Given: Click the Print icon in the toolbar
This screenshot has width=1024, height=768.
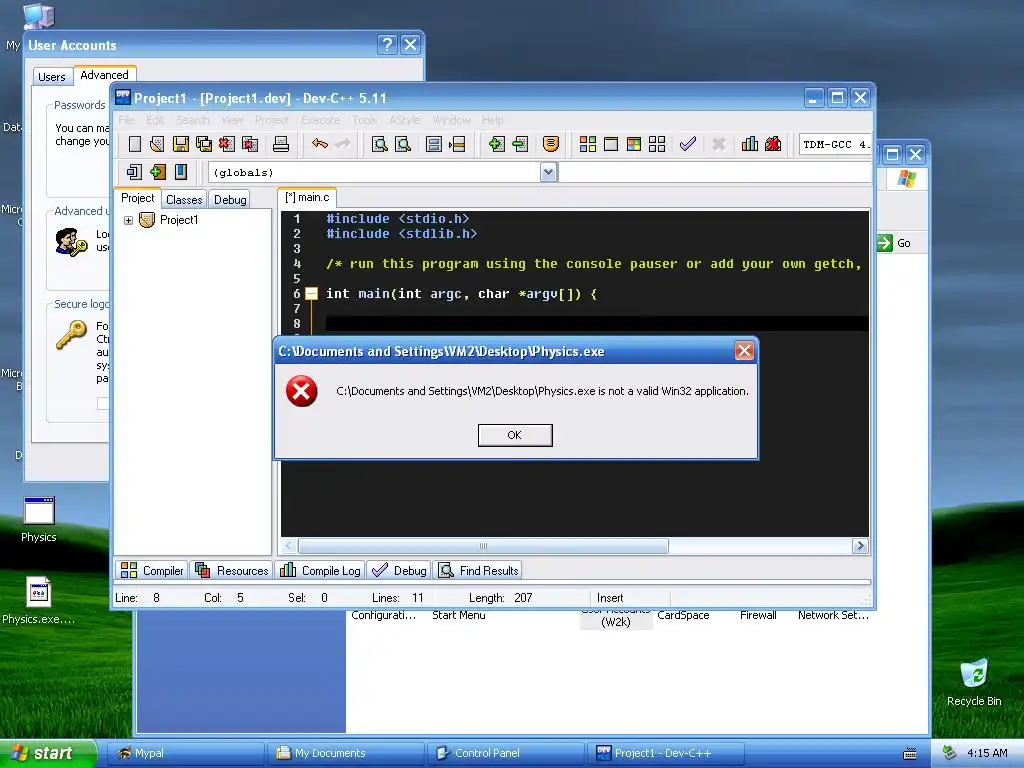Looking at the screenshot, I should coord(281,144).
